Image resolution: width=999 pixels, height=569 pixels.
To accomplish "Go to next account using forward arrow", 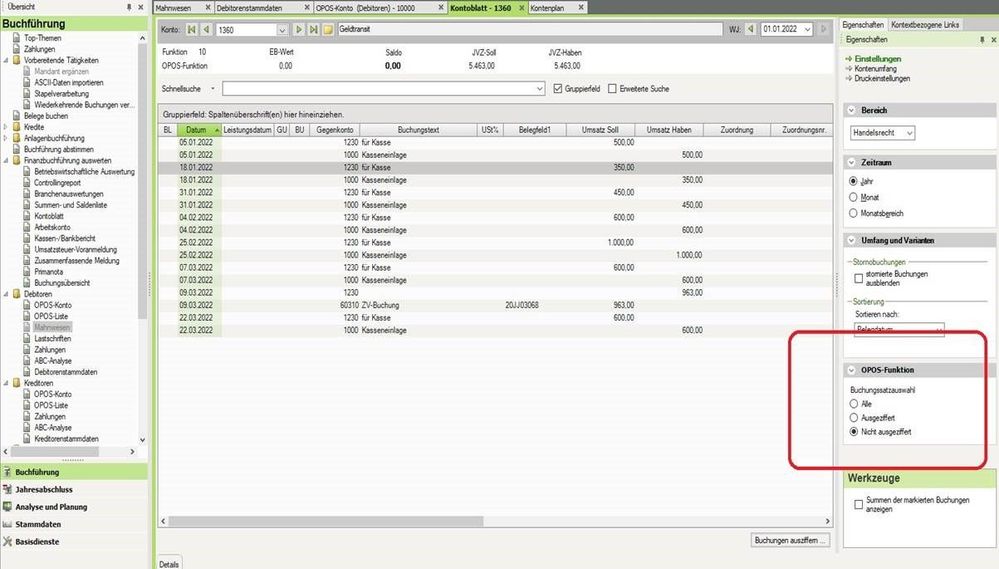I will point(298,31).
